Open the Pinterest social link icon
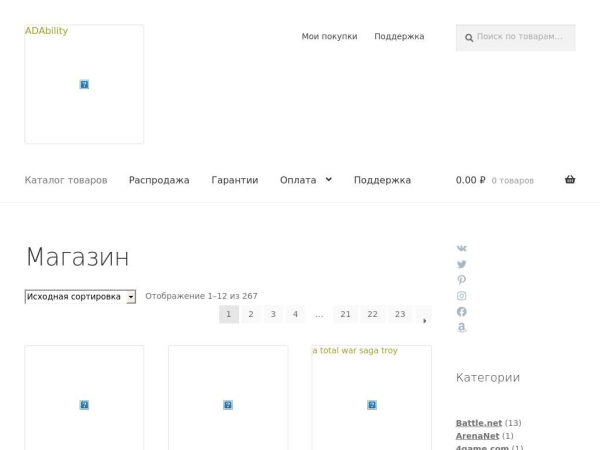Image resolution: width=600 pixels, height=450 pixels. click(461, 280)
